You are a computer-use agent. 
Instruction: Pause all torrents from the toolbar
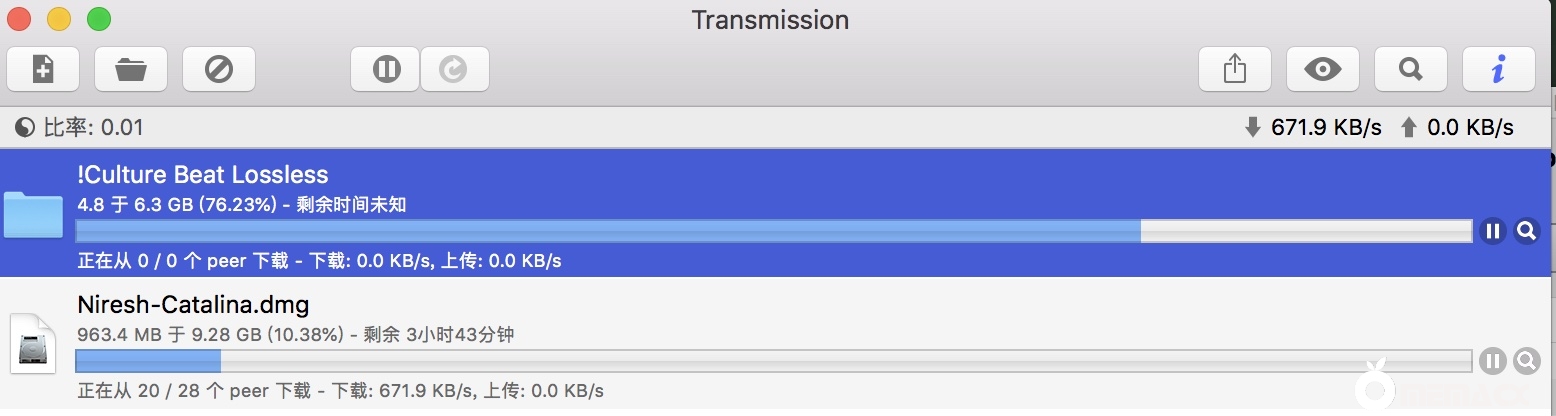coord(386,69)
